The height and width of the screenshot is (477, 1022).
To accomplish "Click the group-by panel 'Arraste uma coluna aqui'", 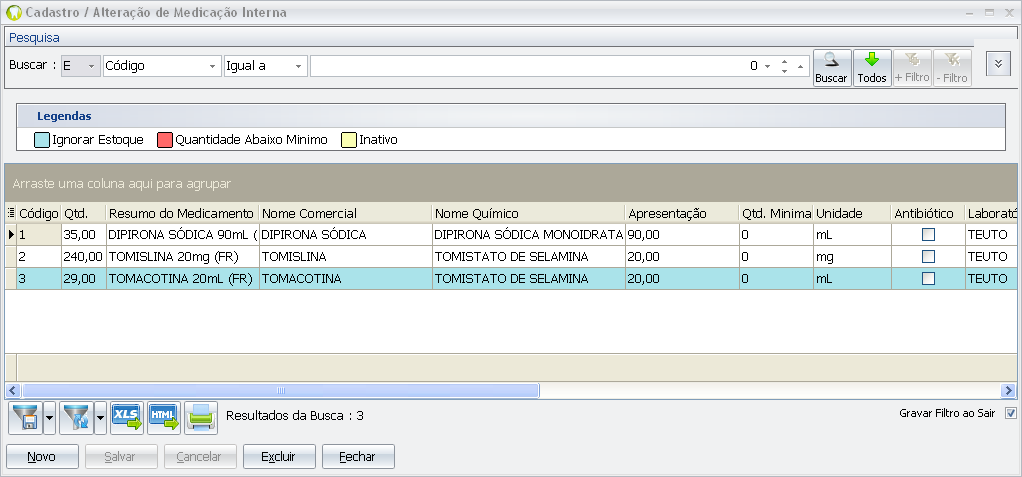I will (511, 183).
